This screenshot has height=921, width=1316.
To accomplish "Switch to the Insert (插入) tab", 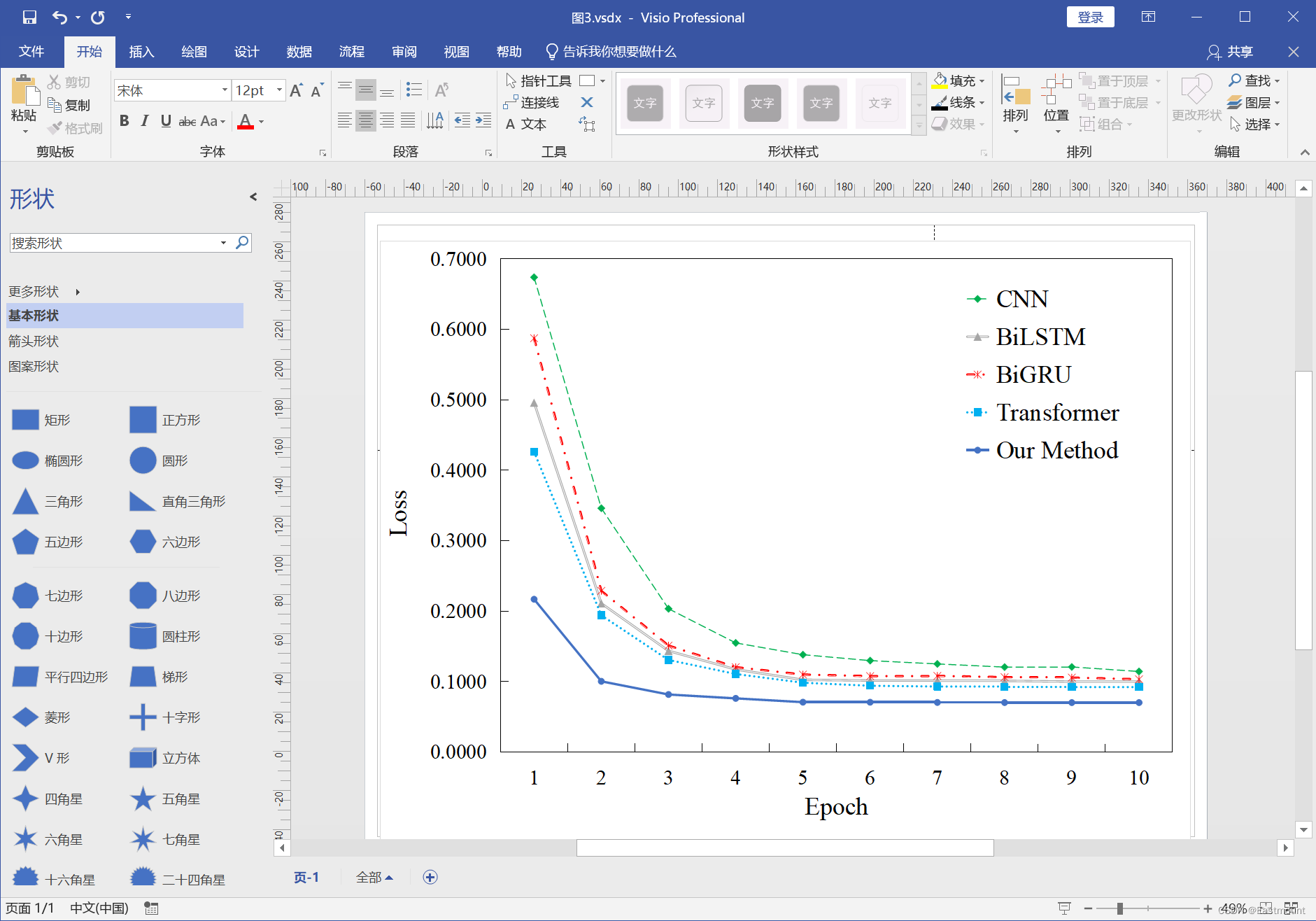I will point(141,52).
